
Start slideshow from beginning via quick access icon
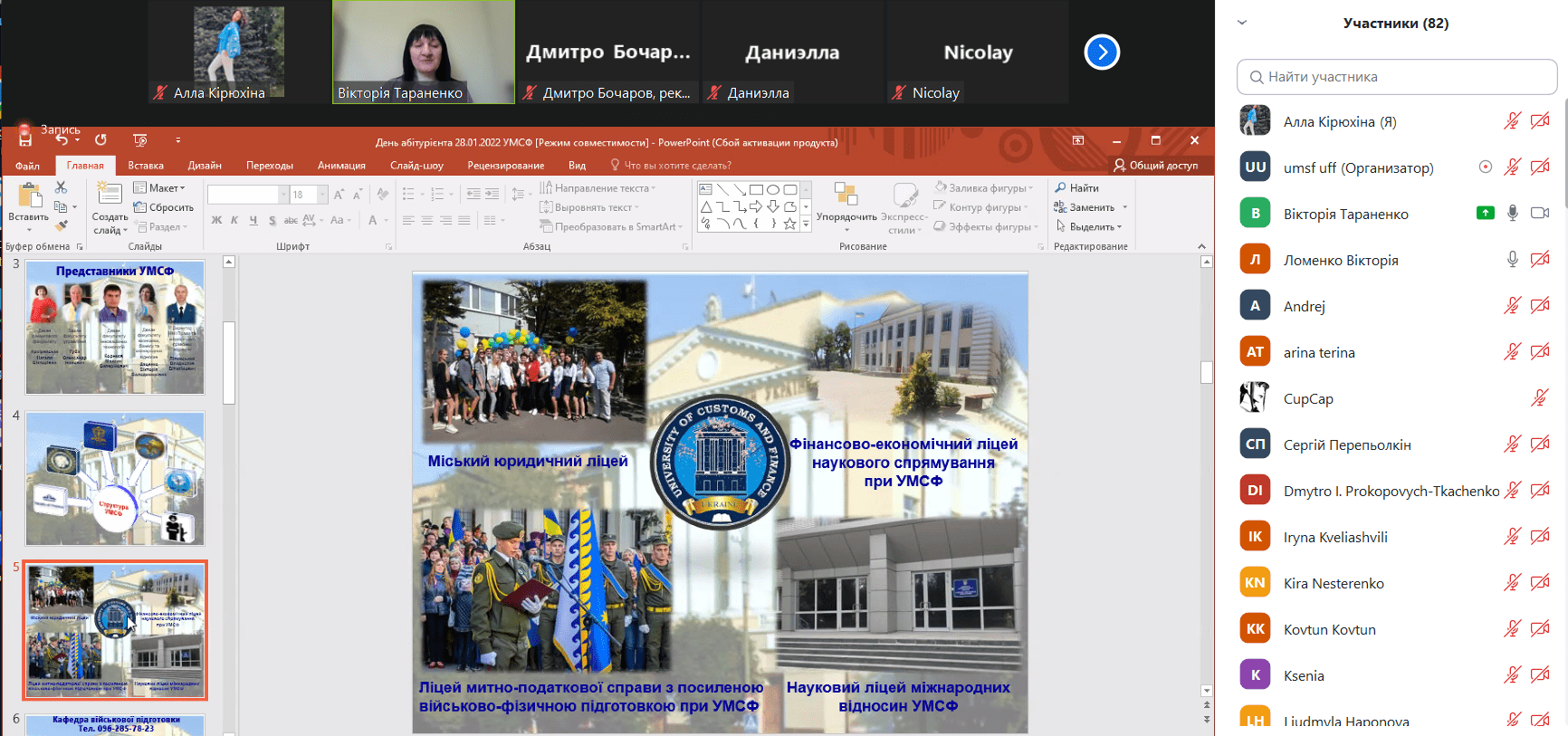click(x=139, y=140)
